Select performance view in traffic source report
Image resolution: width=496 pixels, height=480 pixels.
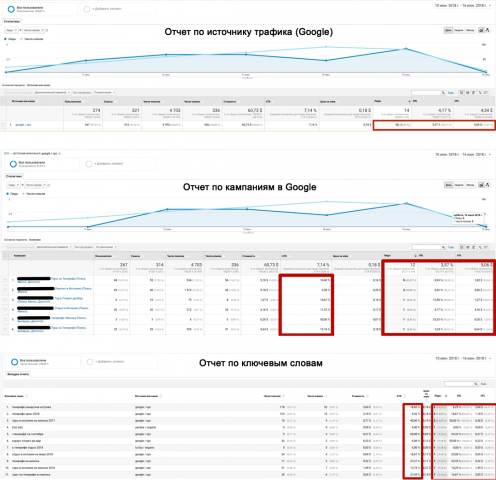coord(473,93)
